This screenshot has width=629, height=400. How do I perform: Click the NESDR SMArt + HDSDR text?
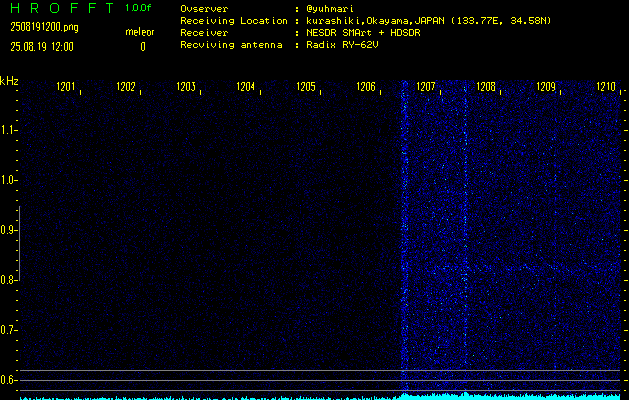tap(363, 33)
